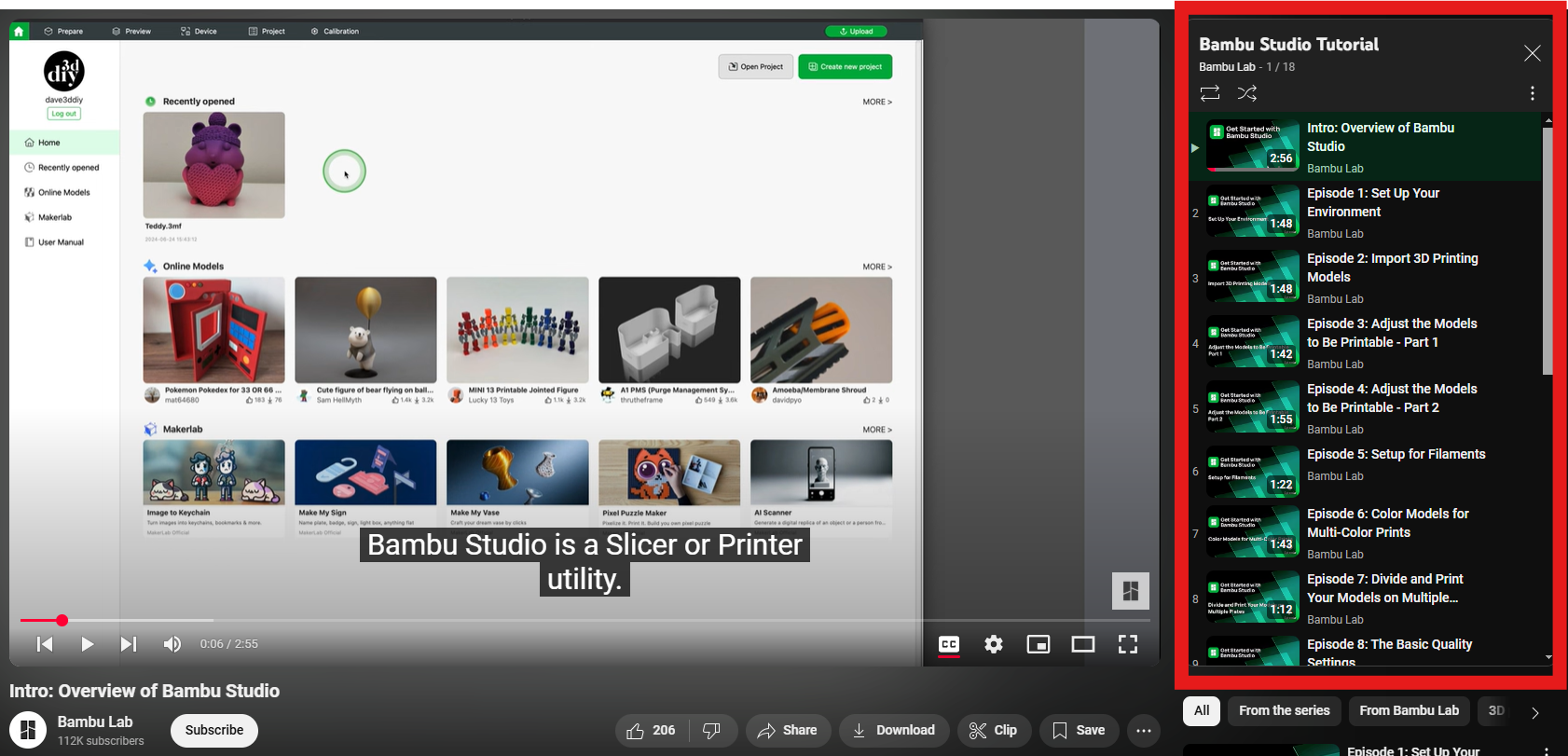Screen dimensions: 1568x756
Task: Click the playlist scrollbar
Action: click(x=1548, y=251)
